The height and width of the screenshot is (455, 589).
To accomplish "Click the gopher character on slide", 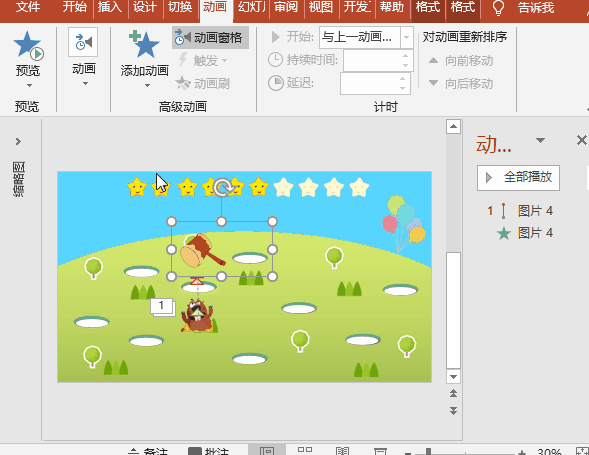I will pos(198,316).
